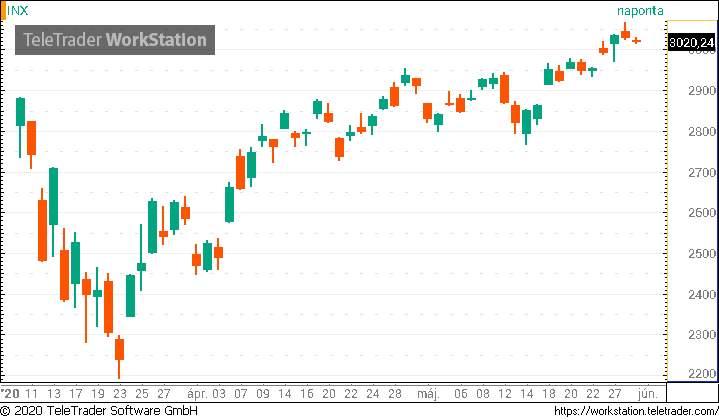719x420 pixels.
Task: Click the ápr. month label on date axis
Action: coord(197,394)
